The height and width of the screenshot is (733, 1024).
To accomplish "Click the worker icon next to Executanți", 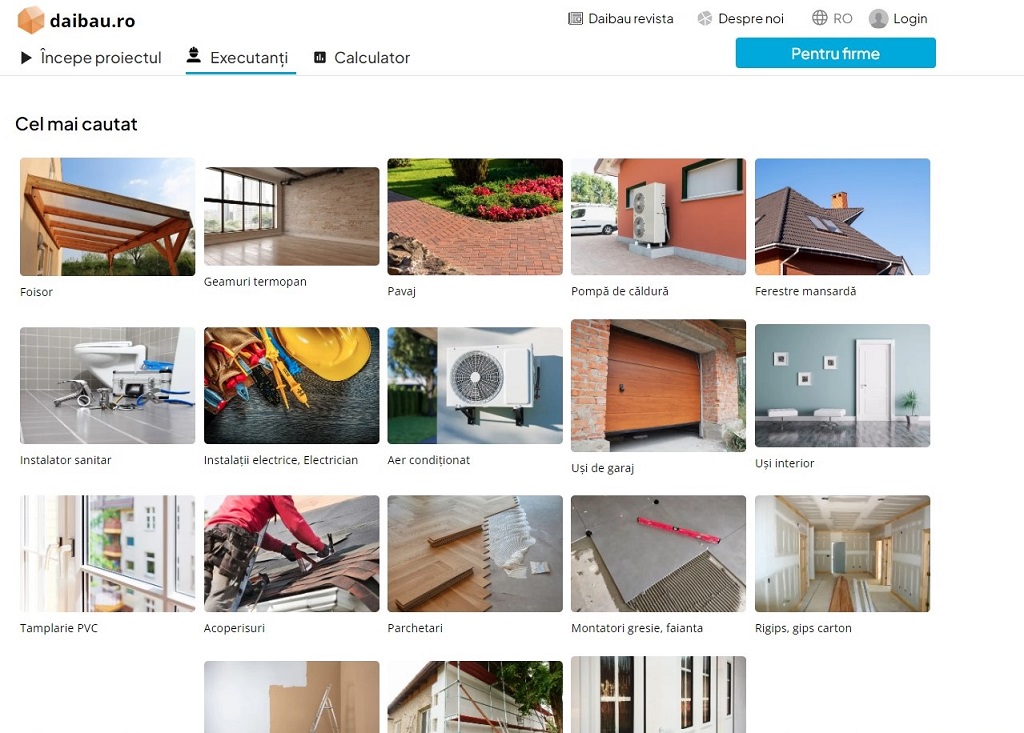I will click(193, 55).
